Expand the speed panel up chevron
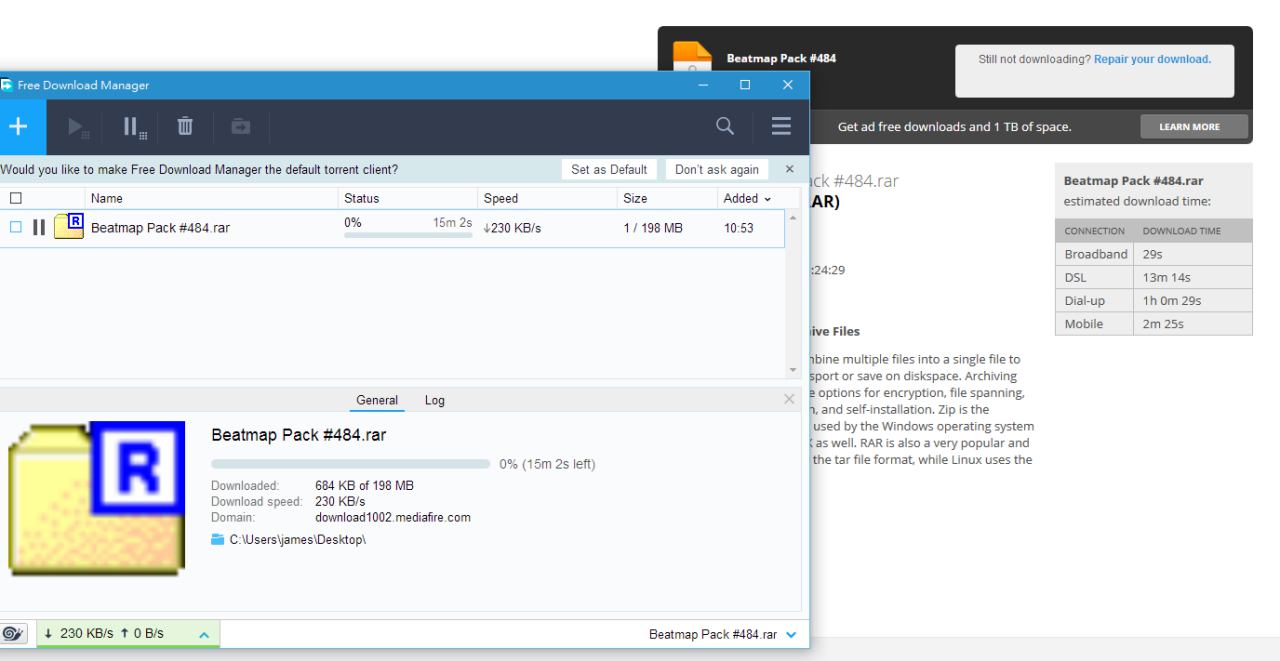The width and height of the screenshot is (1280, 661). pyautogui.click(x=203, y=635)
